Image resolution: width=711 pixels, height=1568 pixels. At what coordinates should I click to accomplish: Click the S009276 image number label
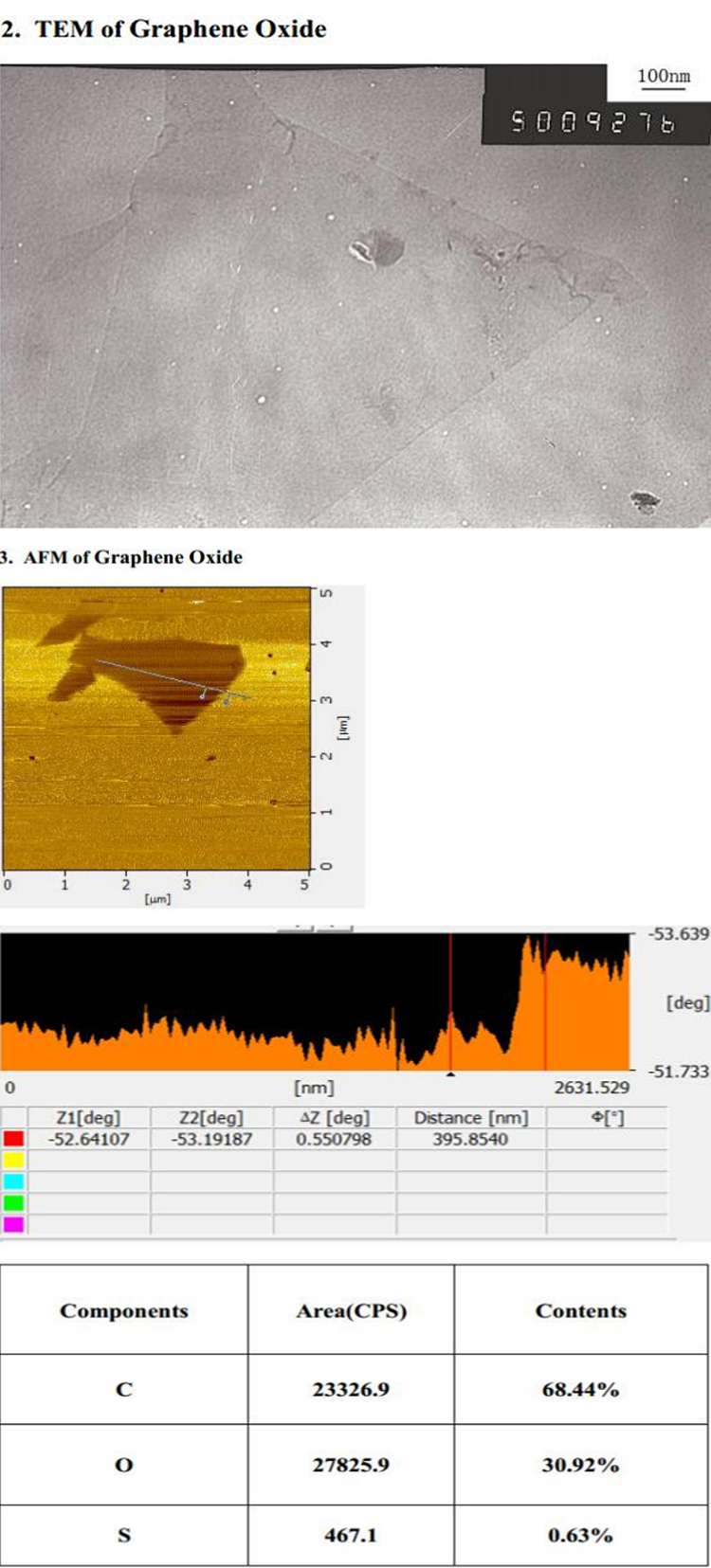click(592, 122)
